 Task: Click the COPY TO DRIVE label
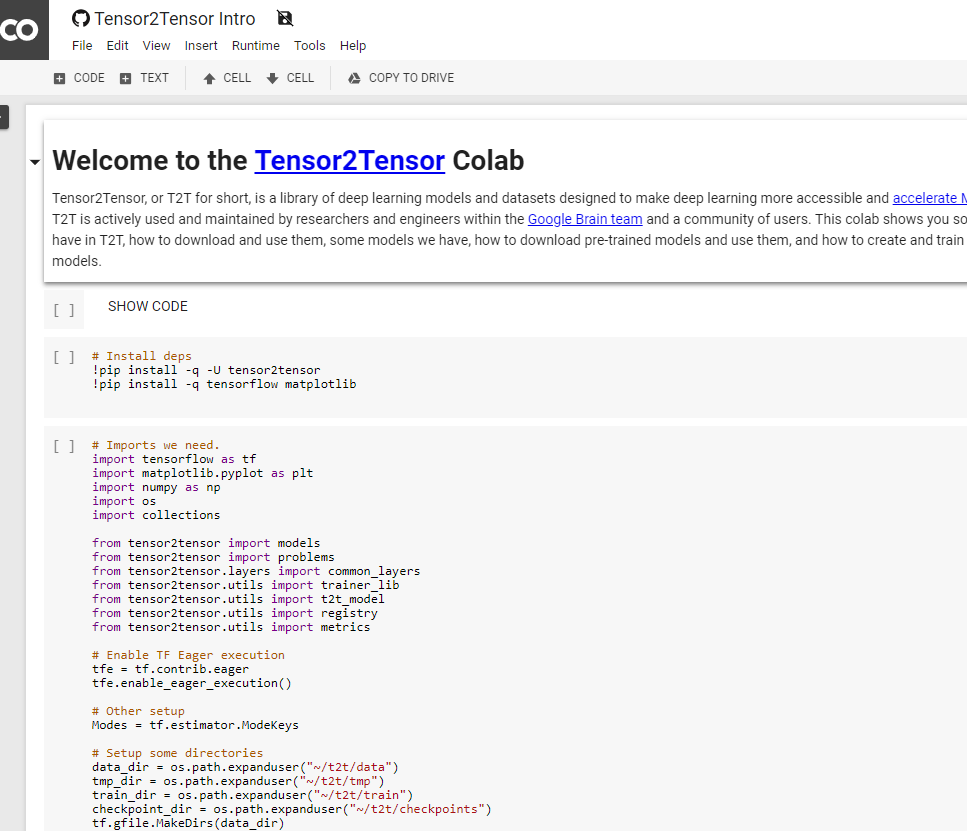point(411,78)
